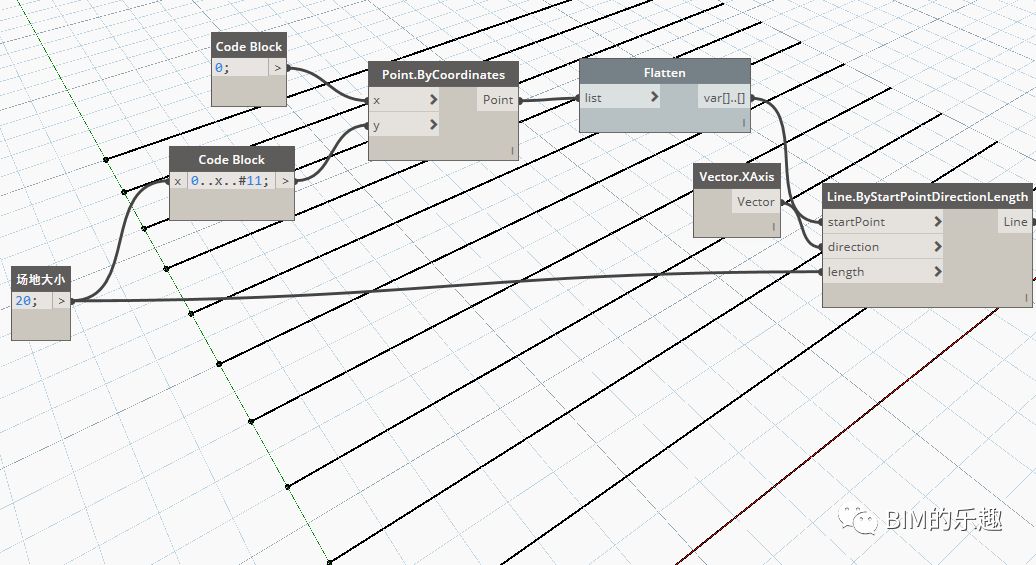The image size is (1036, 565).
Task: Open the length port chevron
Action: pyautogui.click(x=938, y=272)
